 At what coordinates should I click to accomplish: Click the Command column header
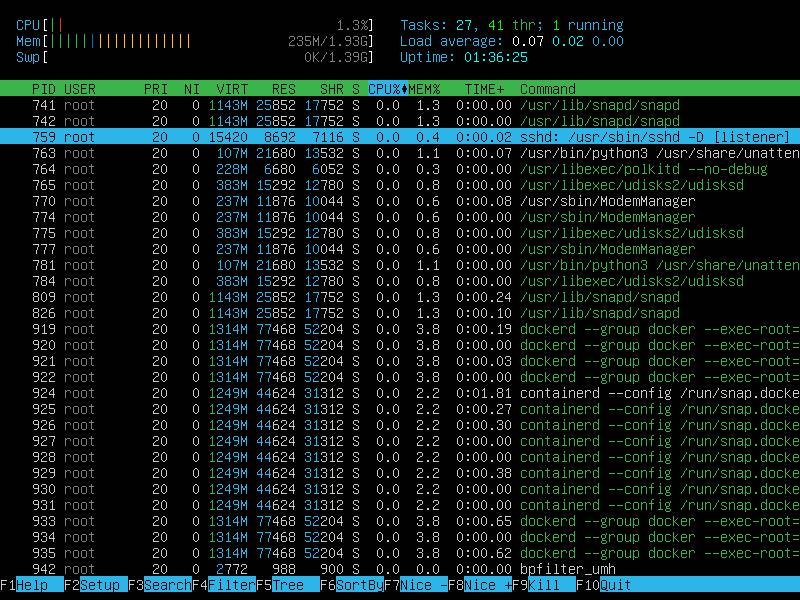click(x=548, y=89)
